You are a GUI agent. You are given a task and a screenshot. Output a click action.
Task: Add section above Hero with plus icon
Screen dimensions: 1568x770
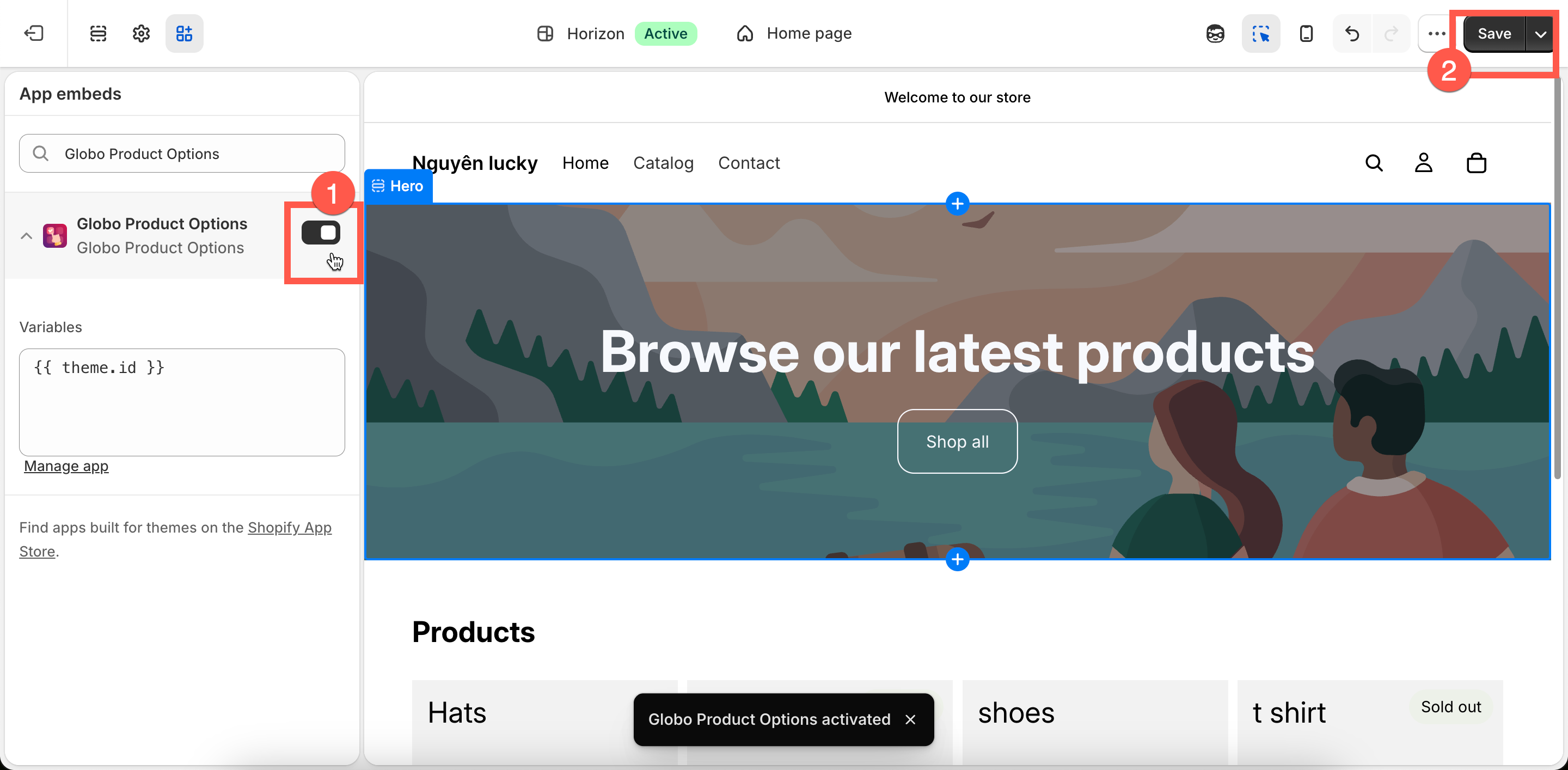click(958, 203)
